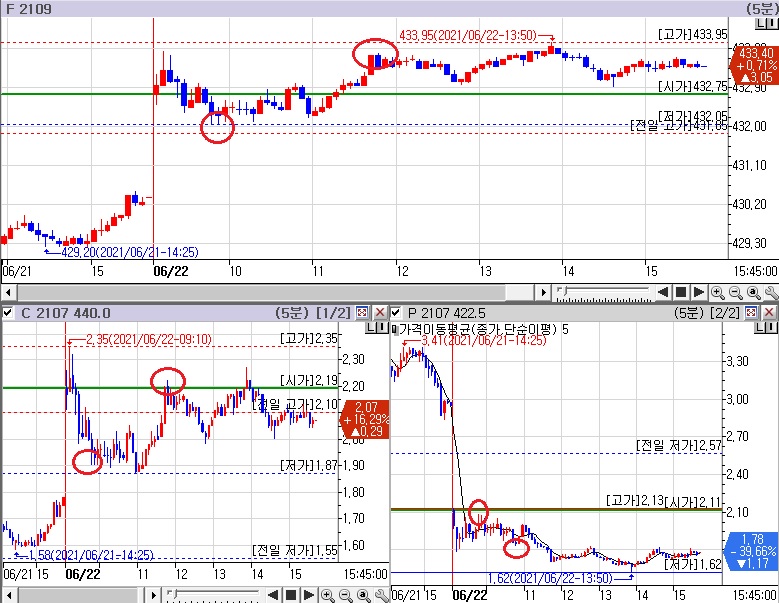Viewport: 779px width, 603px height.
Task: Click the 3.41(2021/06/21-14:25) annotation
Action: pos(484,341)
